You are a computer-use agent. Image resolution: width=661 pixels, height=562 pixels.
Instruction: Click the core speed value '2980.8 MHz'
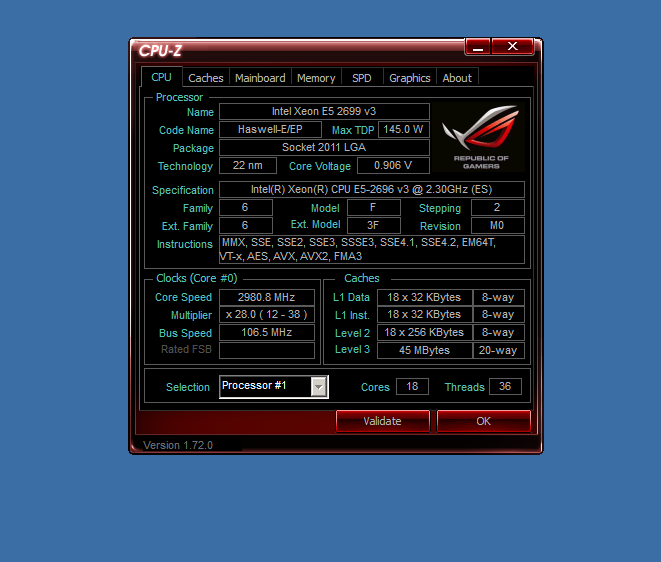(x=267, y=297)
